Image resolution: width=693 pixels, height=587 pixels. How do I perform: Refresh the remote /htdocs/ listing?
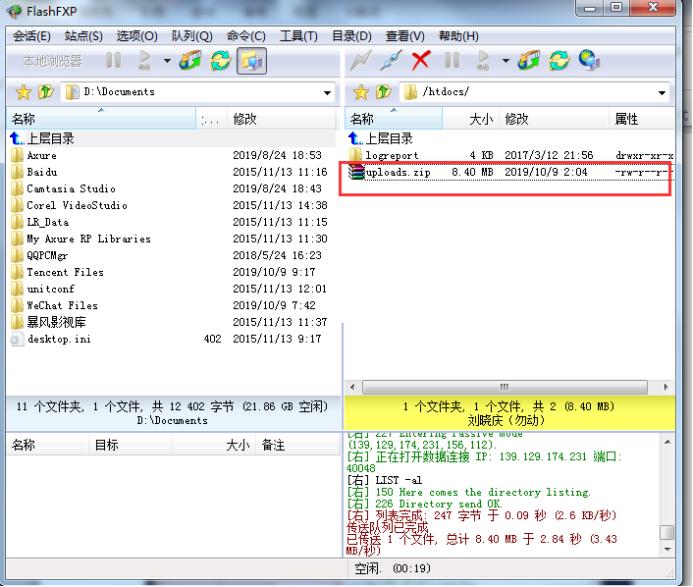[559, 60]
